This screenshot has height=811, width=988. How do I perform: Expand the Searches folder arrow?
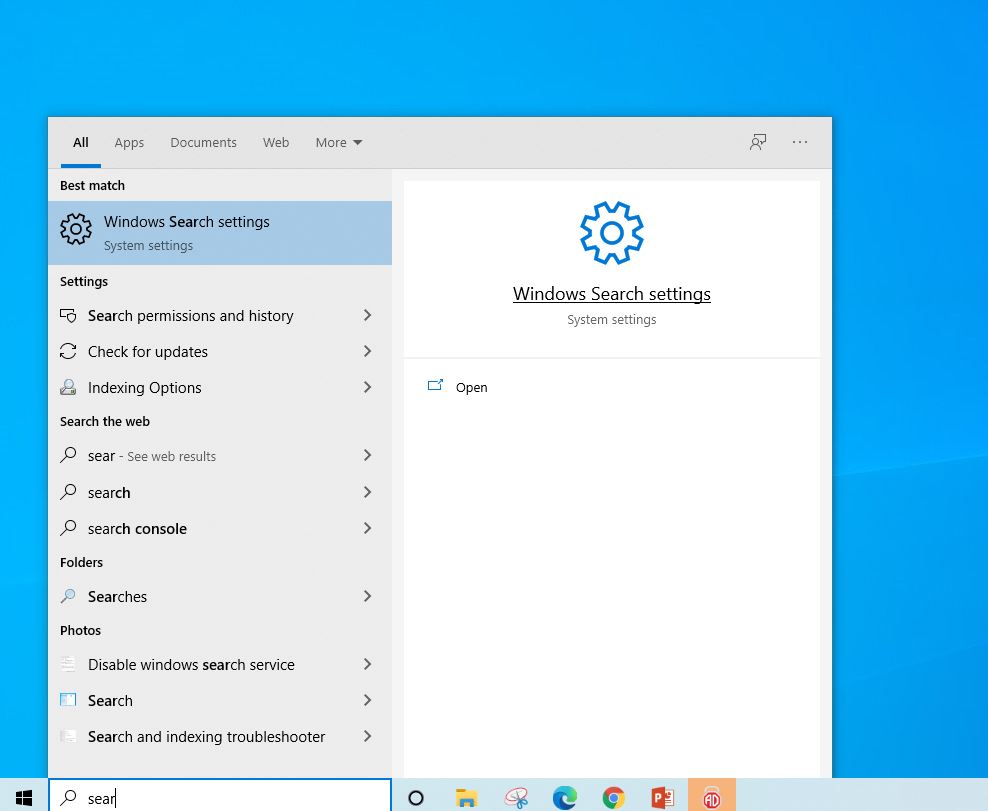coord(367,596)
